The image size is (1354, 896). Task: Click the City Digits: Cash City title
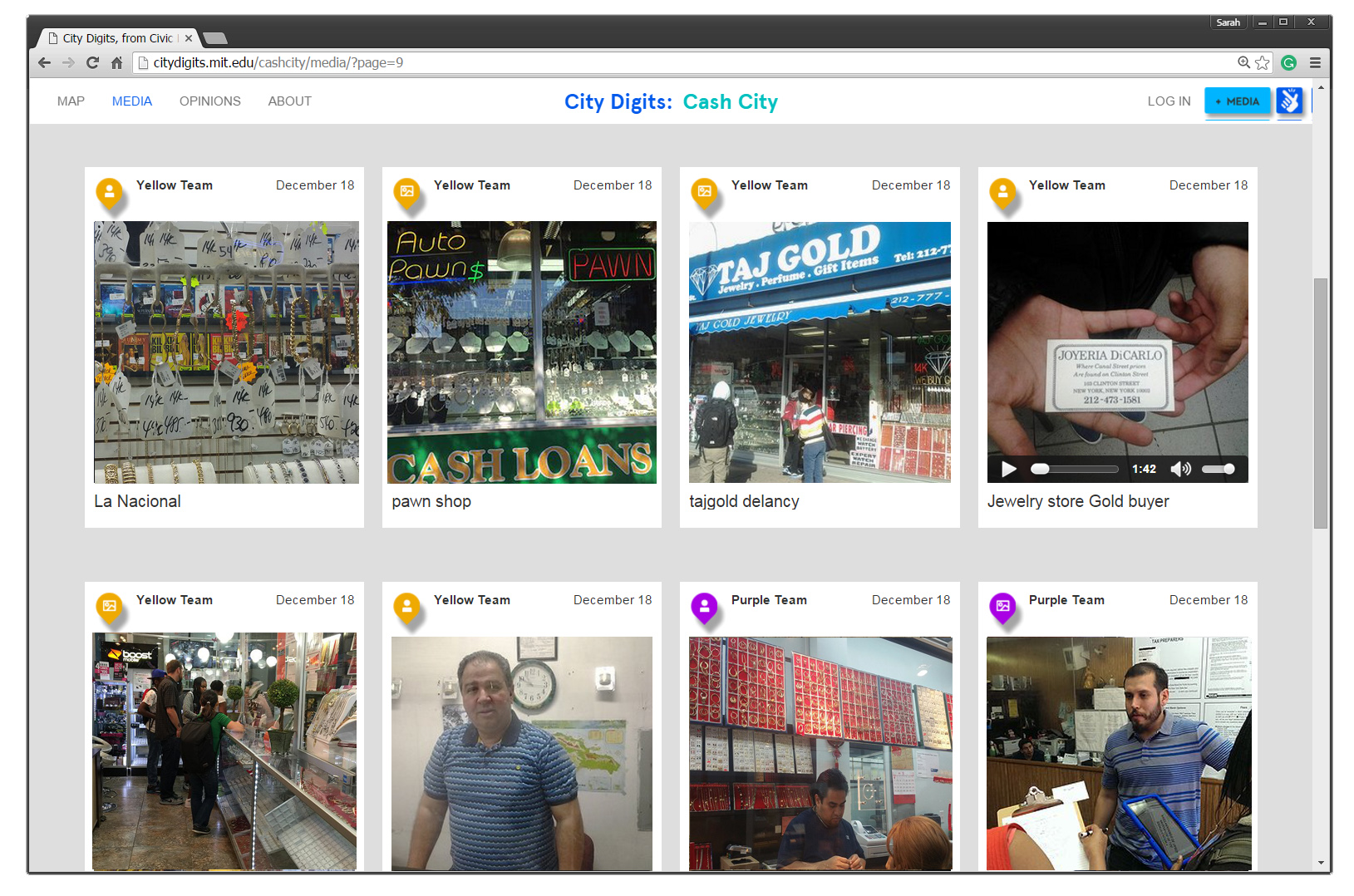(x=671, y=101)
